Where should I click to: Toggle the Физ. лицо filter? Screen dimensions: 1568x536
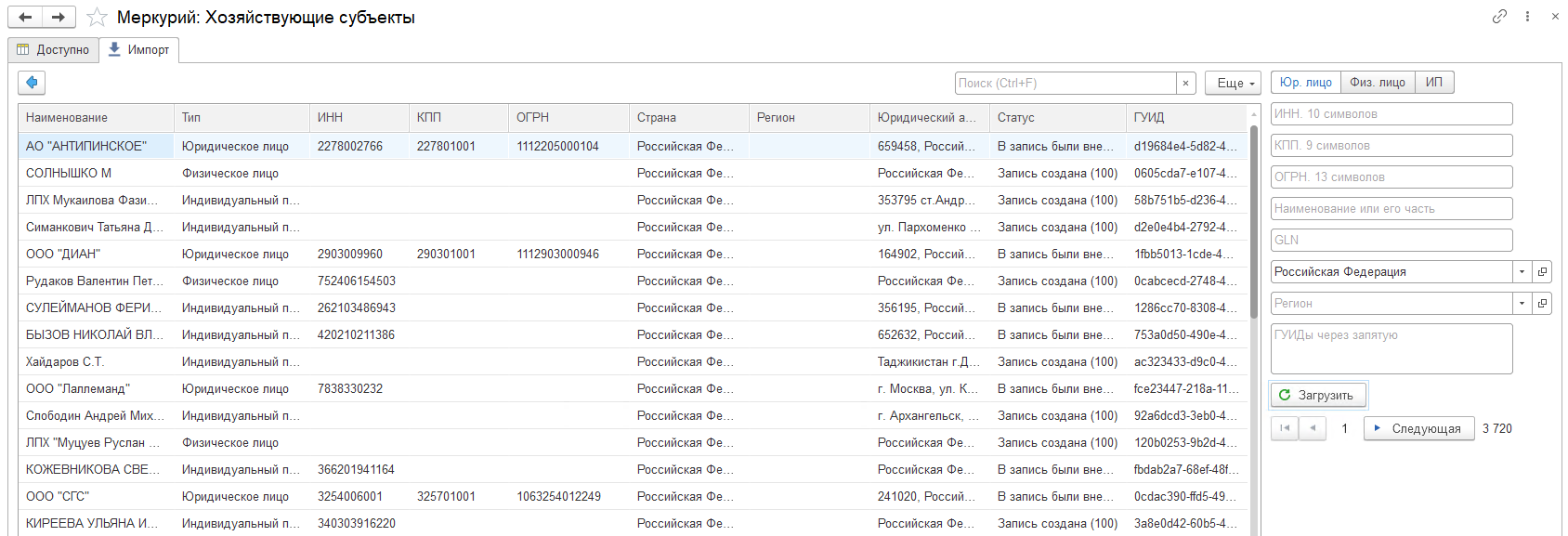coord(1378,83)
